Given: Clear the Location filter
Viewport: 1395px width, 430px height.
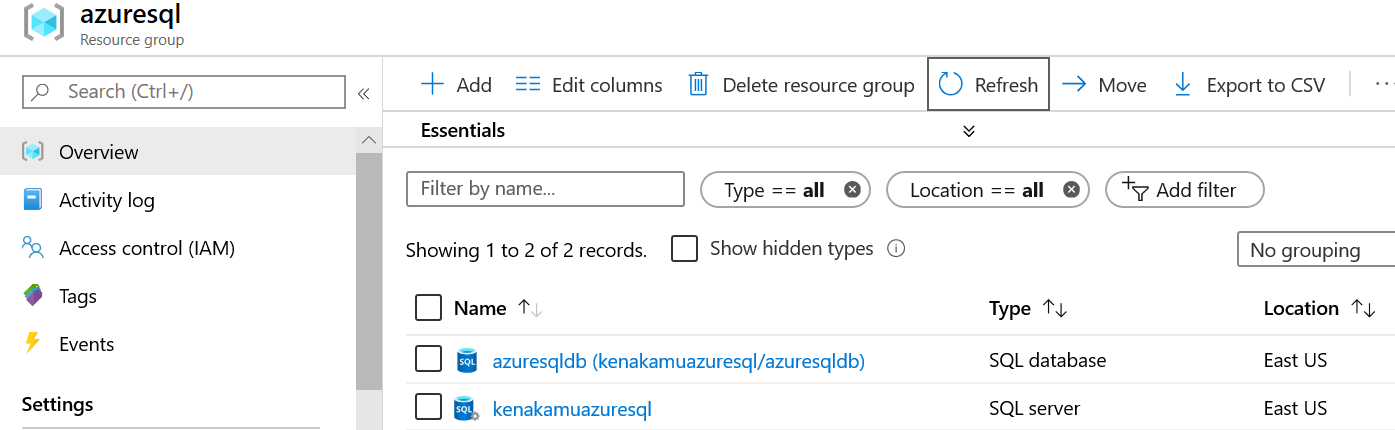Looking at the screenshot, I should coord(1071,190).
